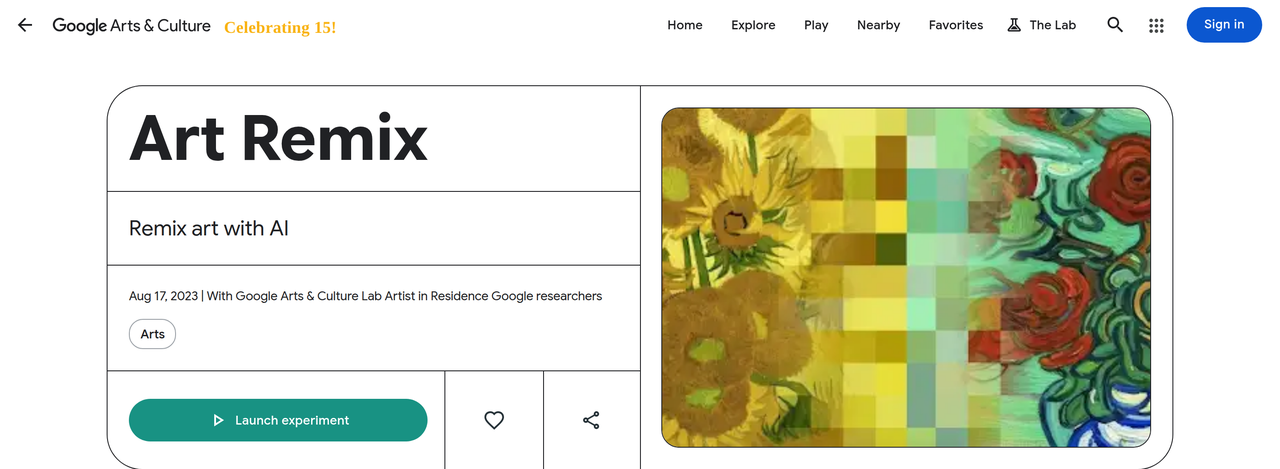The height and width of the screenshot is (469, 1280).
Task: Go to the Play section
Action: pos(816,25)
